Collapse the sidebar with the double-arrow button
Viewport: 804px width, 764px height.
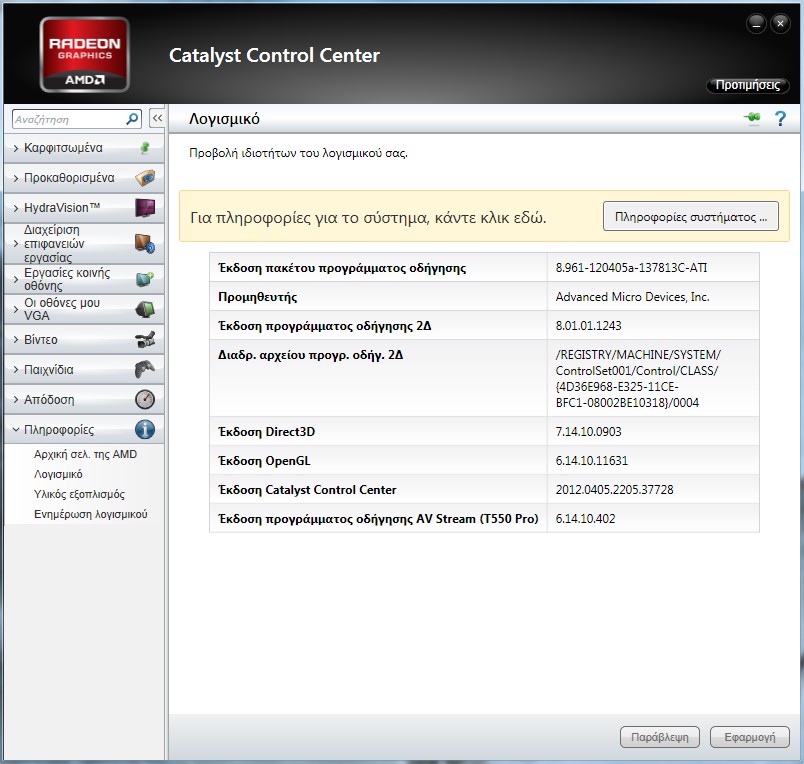tap(157, 118)
